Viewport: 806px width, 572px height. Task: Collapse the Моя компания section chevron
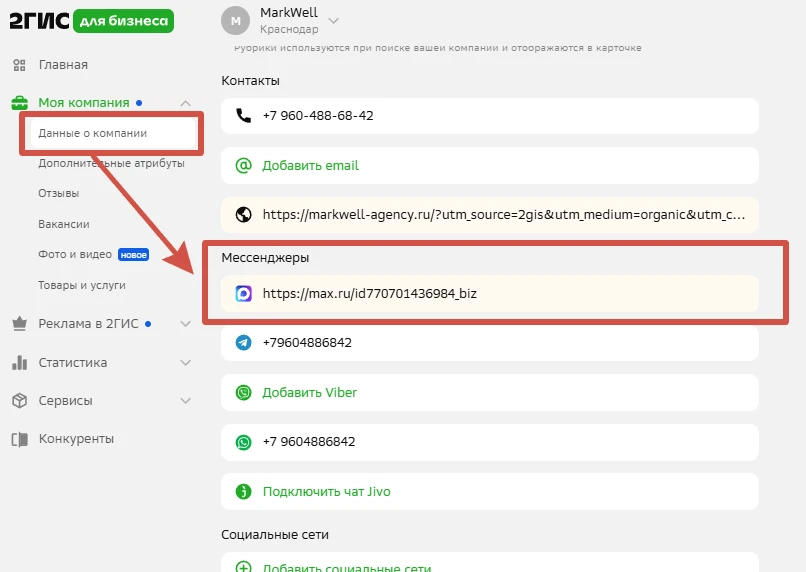(186, 103)
